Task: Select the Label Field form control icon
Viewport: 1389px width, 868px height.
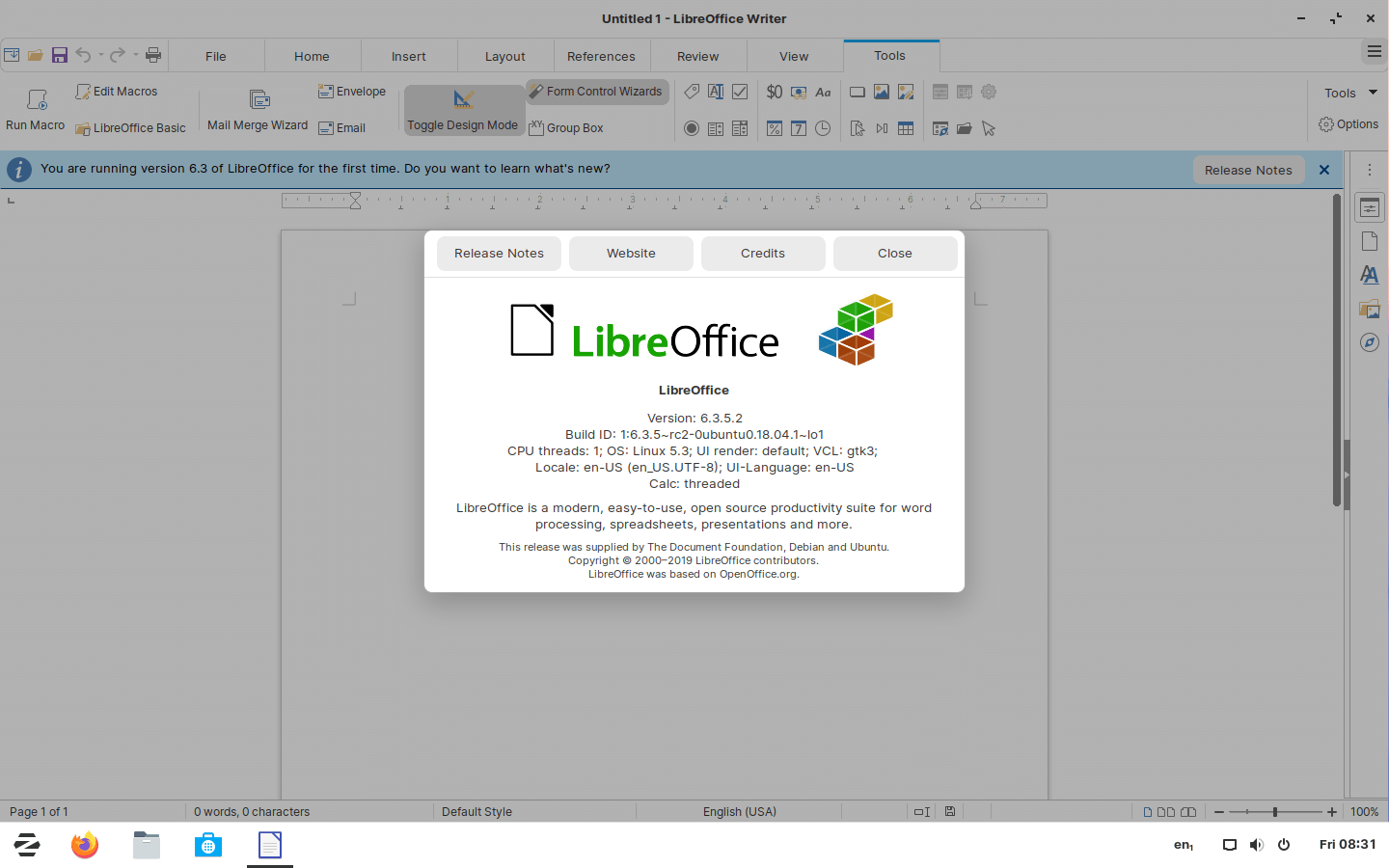Action: [692, 92]
